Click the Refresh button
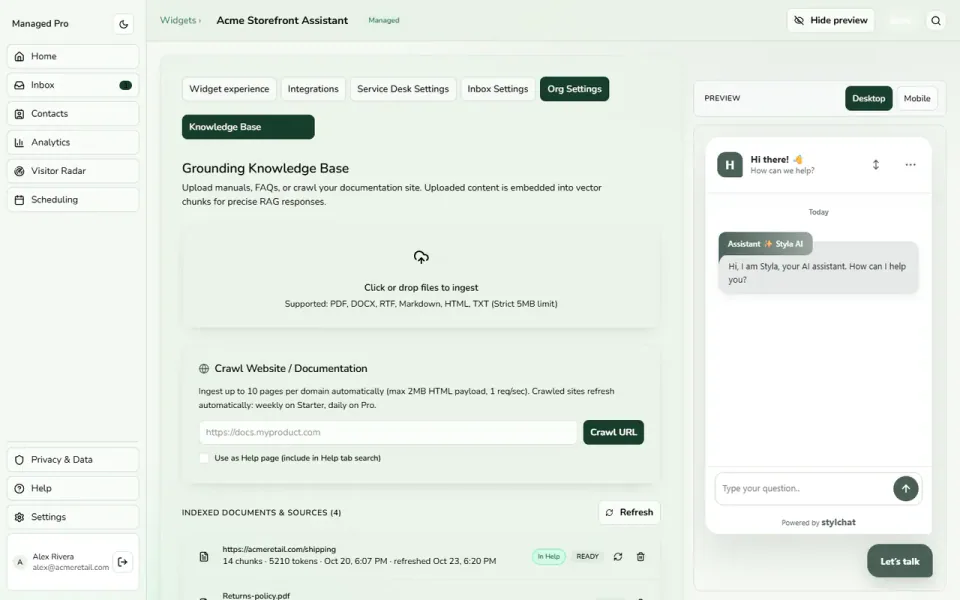The image size is (960, 600). 629,512
